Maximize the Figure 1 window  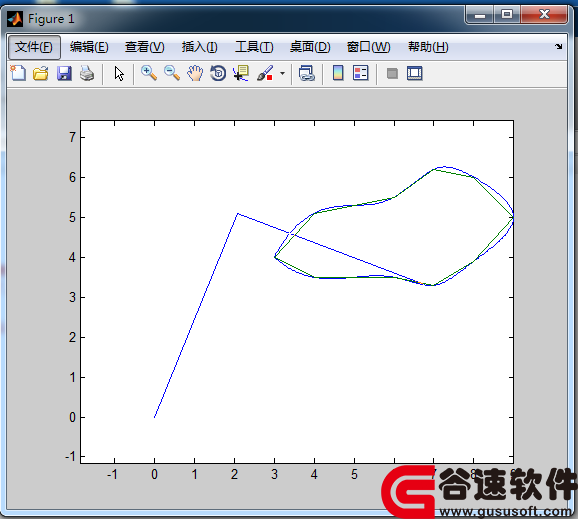tap(507, 15)
